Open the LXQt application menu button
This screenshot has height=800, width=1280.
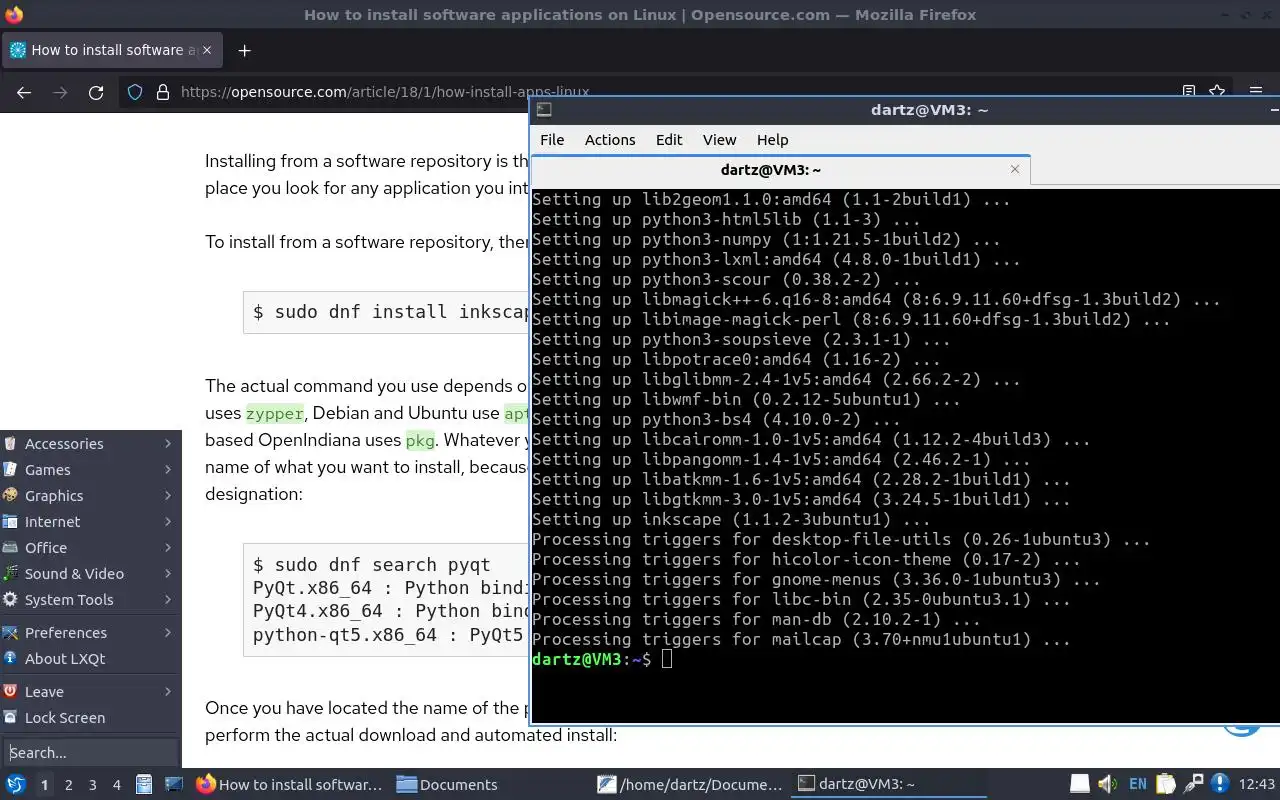(x=16, y=784)
